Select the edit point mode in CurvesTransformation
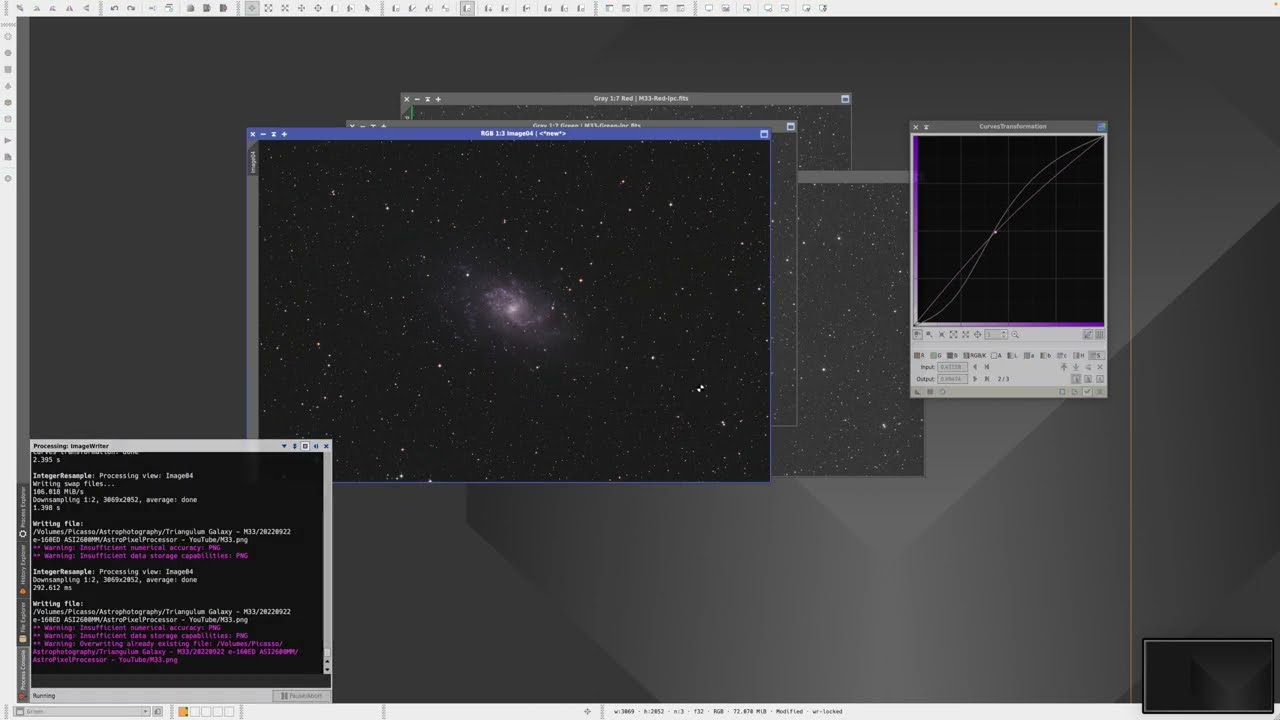The image size is (1280, 720). point(917,334)
